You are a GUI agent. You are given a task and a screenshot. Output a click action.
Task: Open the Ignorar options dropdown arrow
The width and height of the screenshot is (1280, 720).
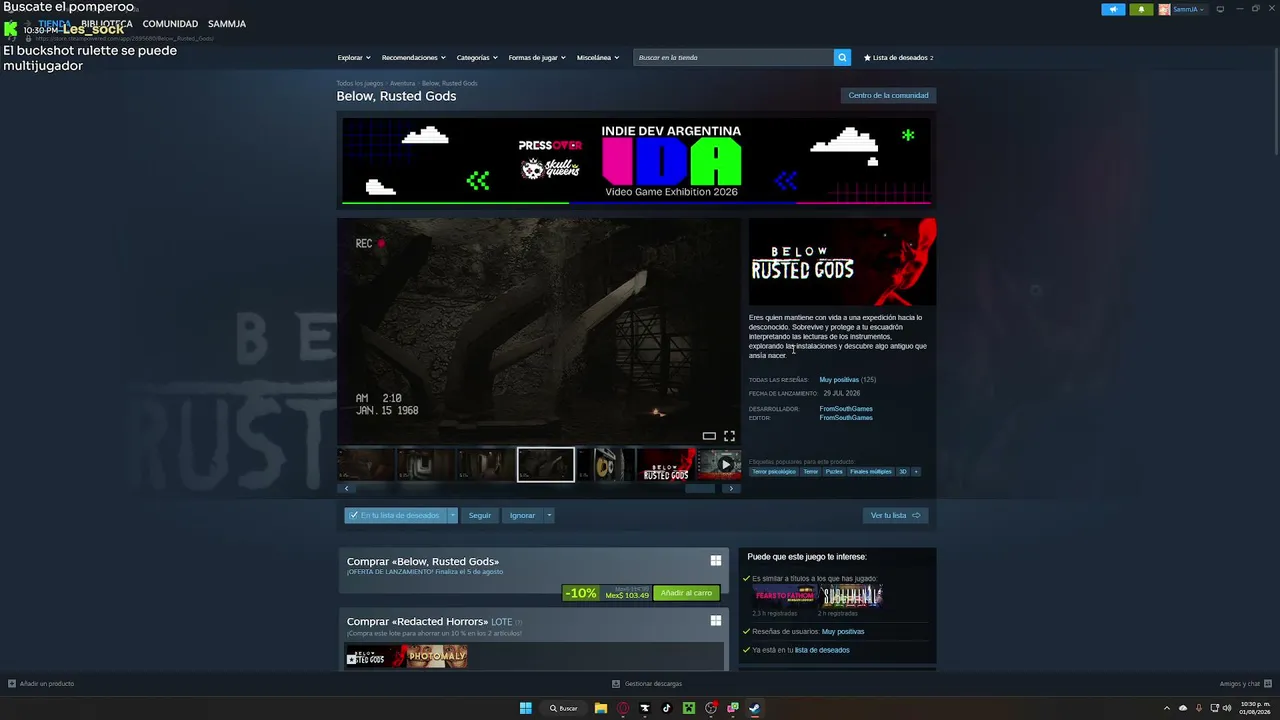point(549,516)
